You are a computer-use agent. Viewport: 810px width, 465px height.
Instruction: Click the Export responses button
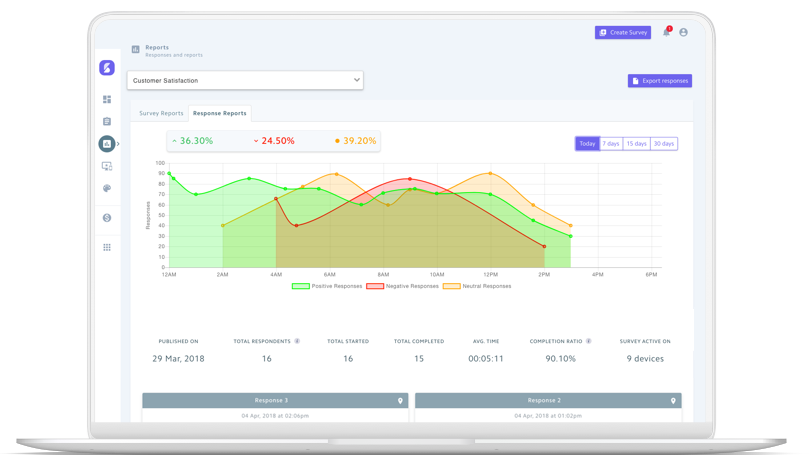pyautogui.click(x=660, y=81)
